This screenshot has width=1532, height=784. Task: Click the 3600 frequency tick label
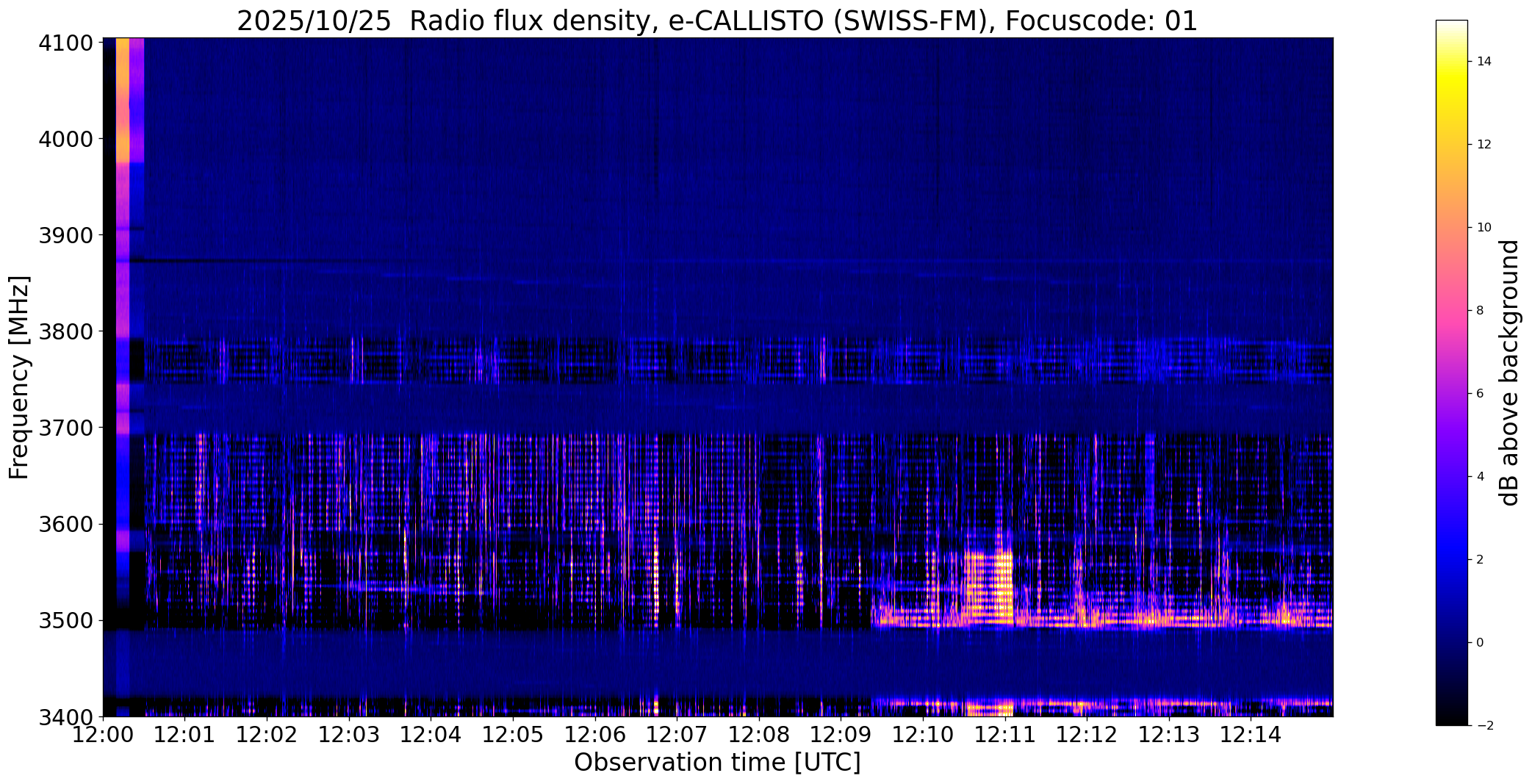tap(65, 525)
